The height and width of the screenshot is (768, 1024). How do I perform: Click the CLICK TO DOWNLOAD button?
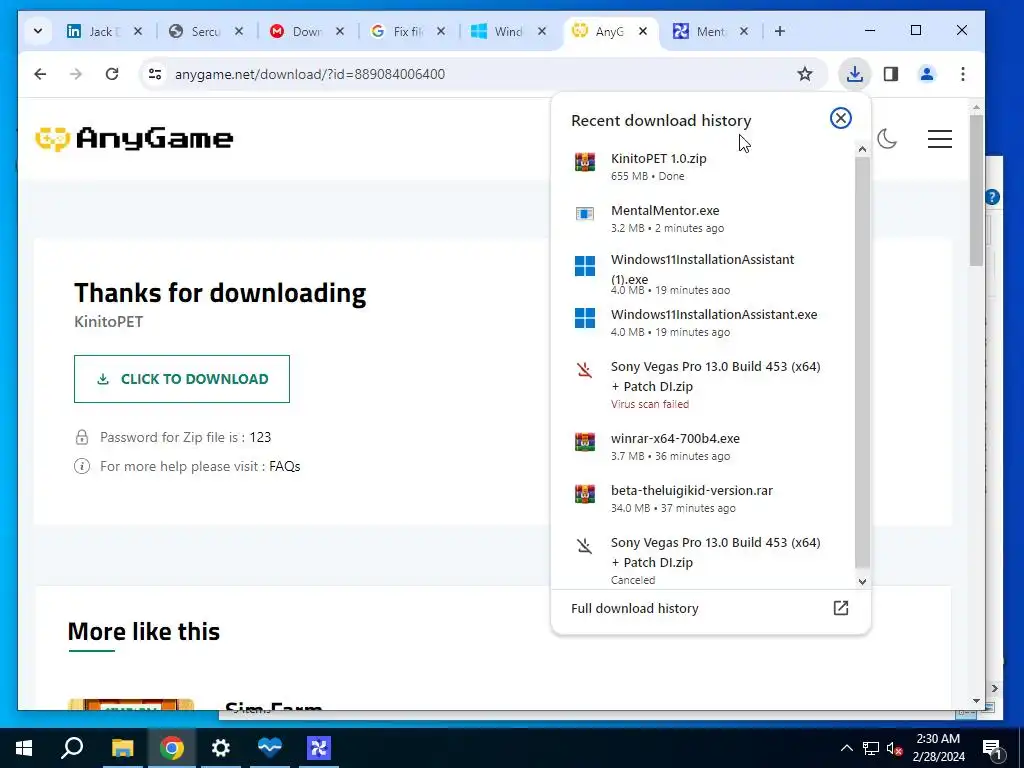(x=182, y=379)
